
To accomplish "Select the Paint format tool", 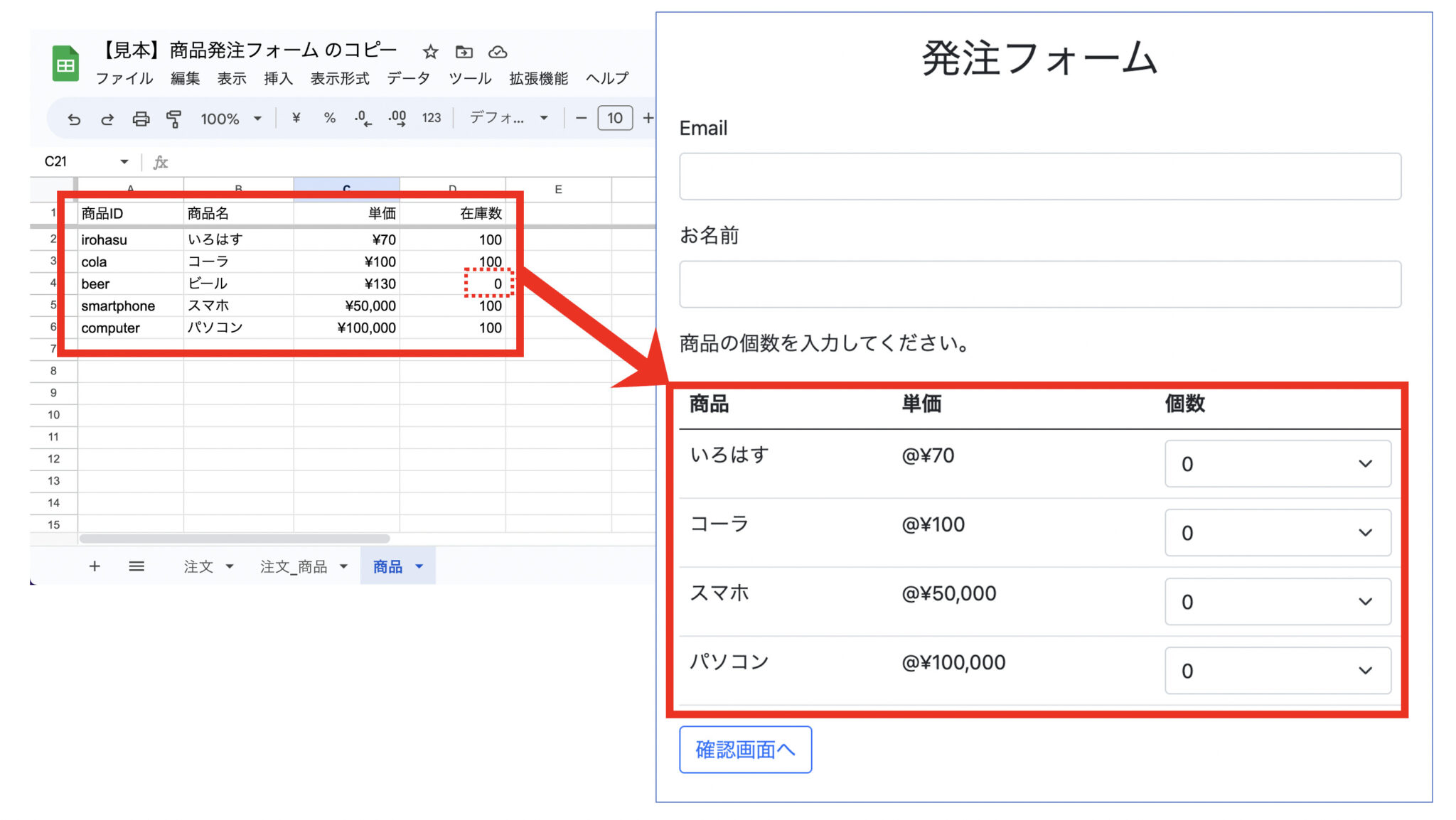I will point(174,119).
